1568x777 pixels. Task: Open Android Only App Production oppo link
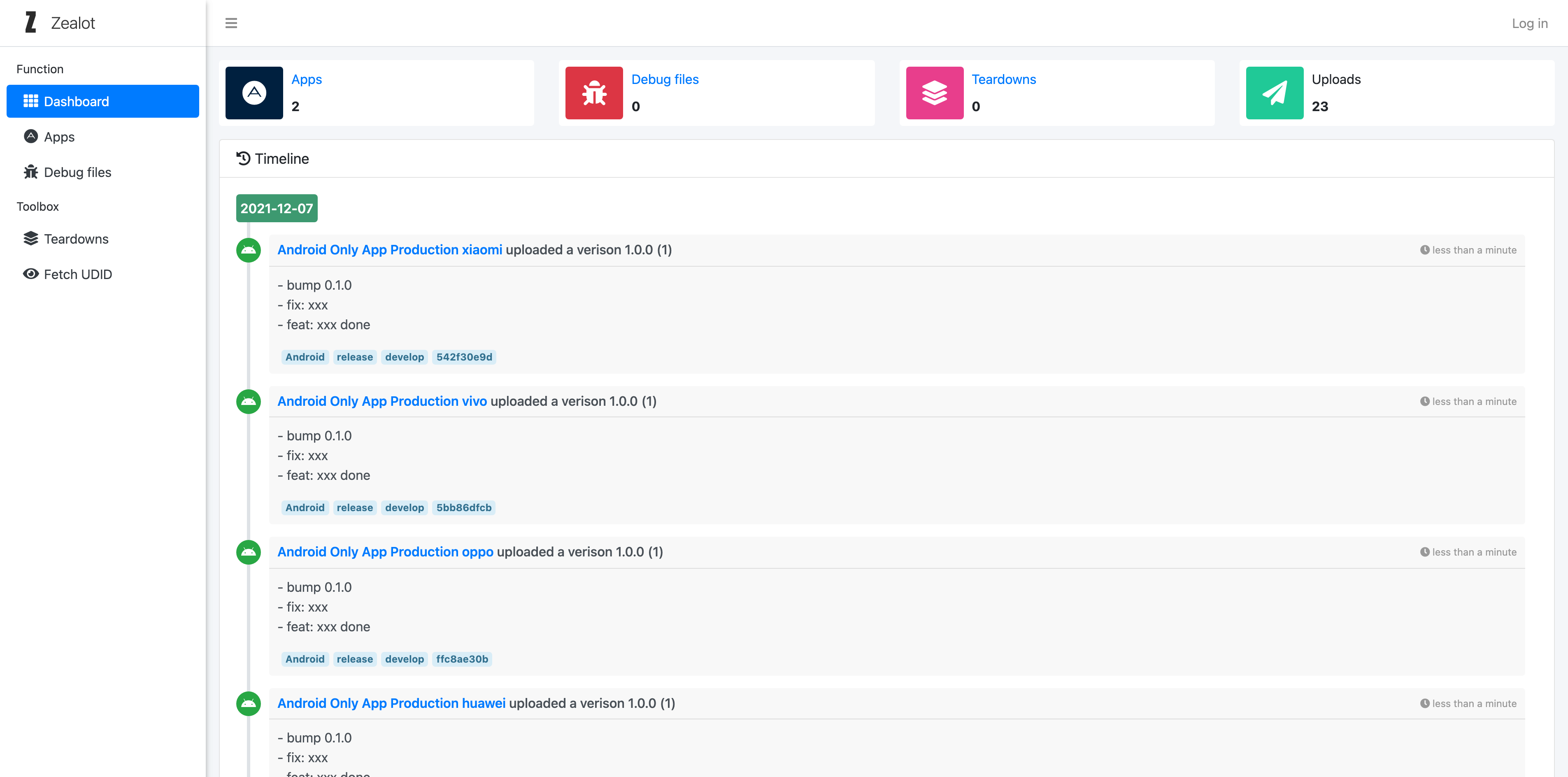tap(385, 552)
